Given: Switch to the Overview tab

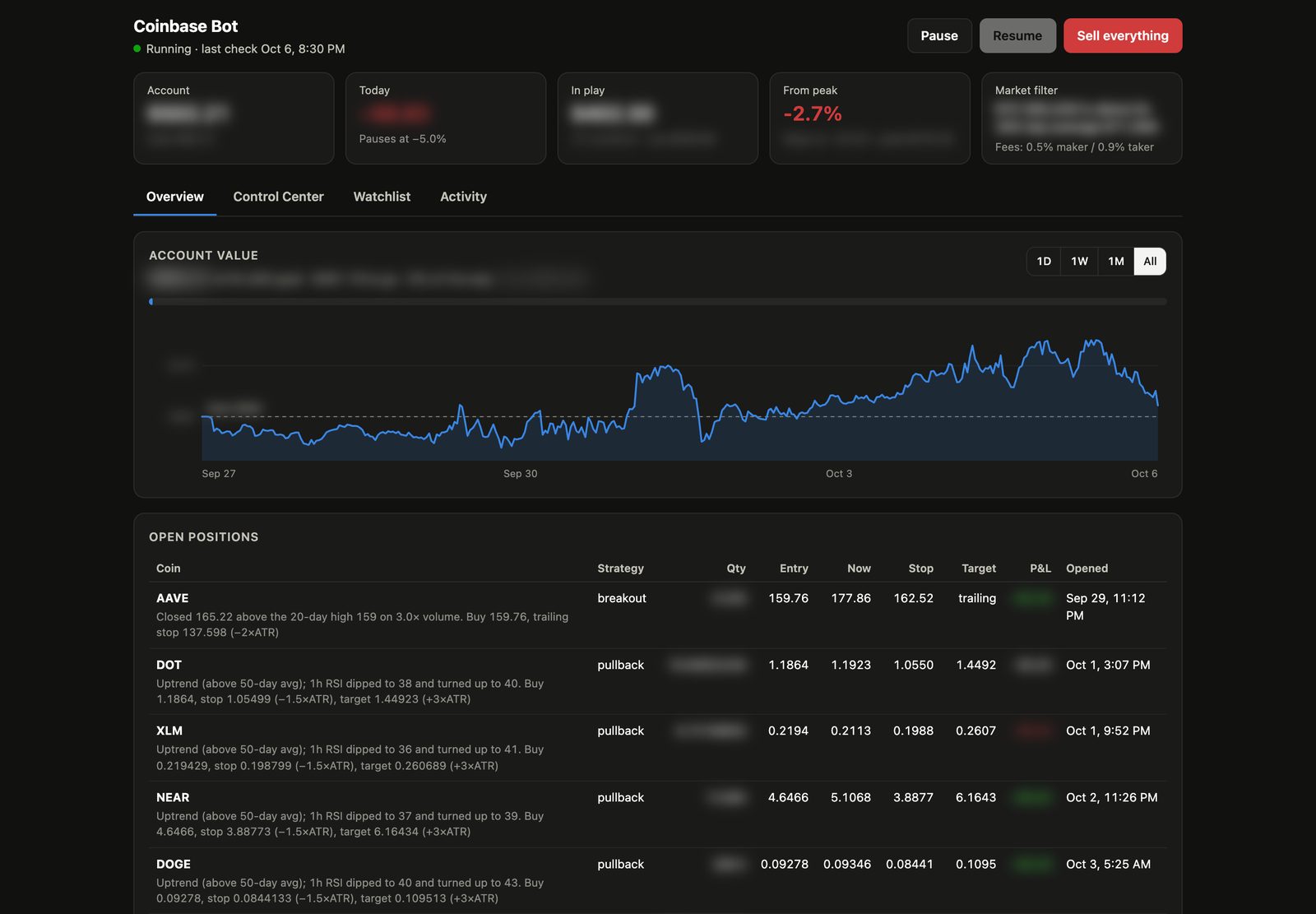Looking at the screenshot, I should click(x=174, y=197).
